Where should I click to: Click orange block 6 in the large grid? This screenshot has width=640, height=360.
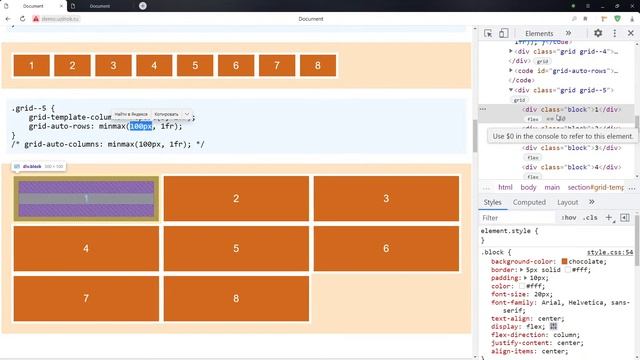[x=386, y=248]
